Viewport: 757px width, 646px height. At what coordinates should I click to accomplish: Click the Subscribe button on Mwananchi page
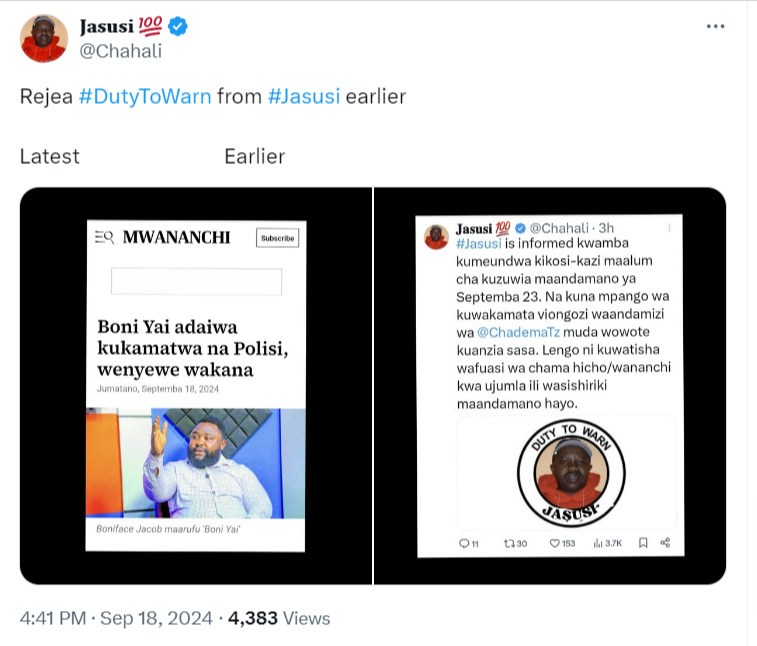pyautogui.click(x=278, y=238)
